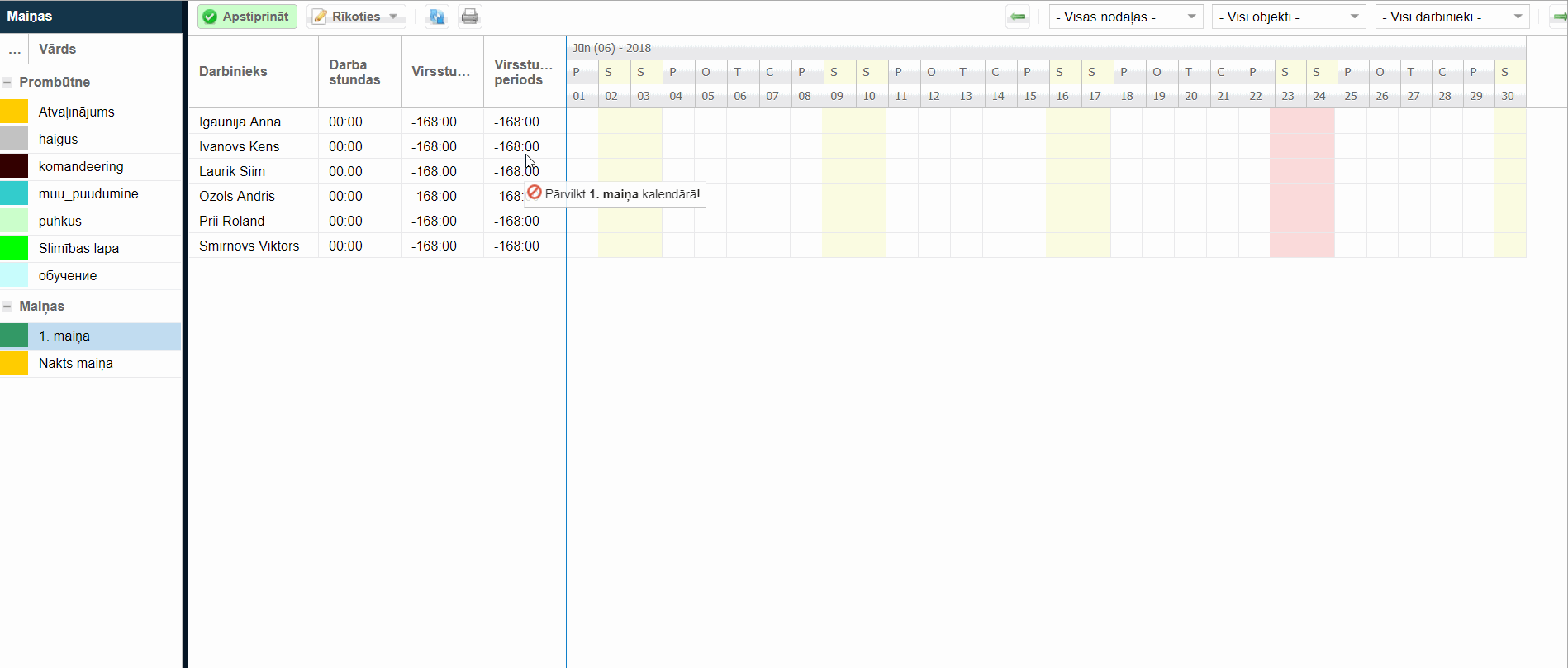Open the Visi darbinieki employee filter

(x=1452, y=17)
